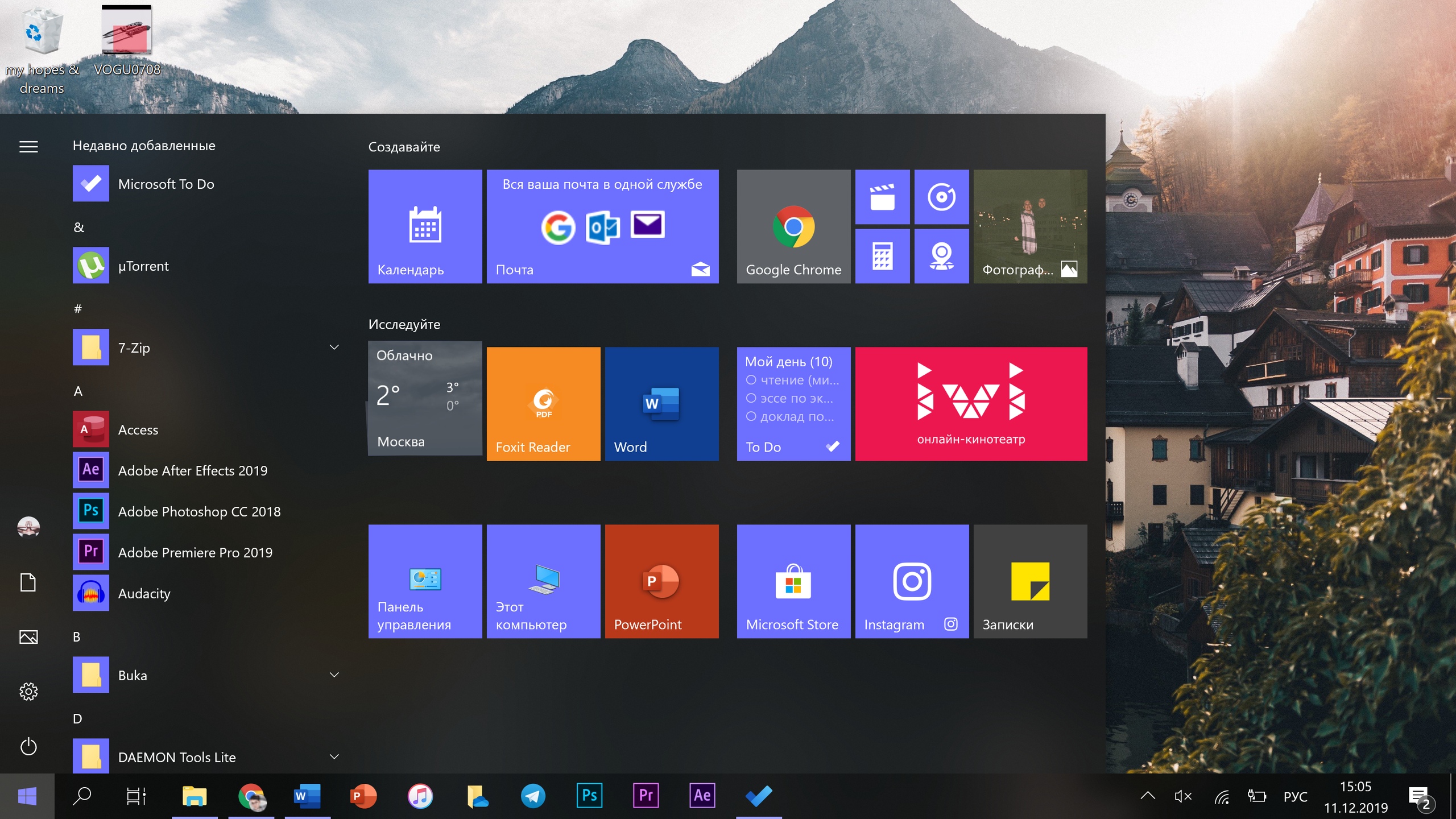Open the Movies & TV clapperboard tile
This screenshot has width=1456, height=819.
[x=882, y=197]
